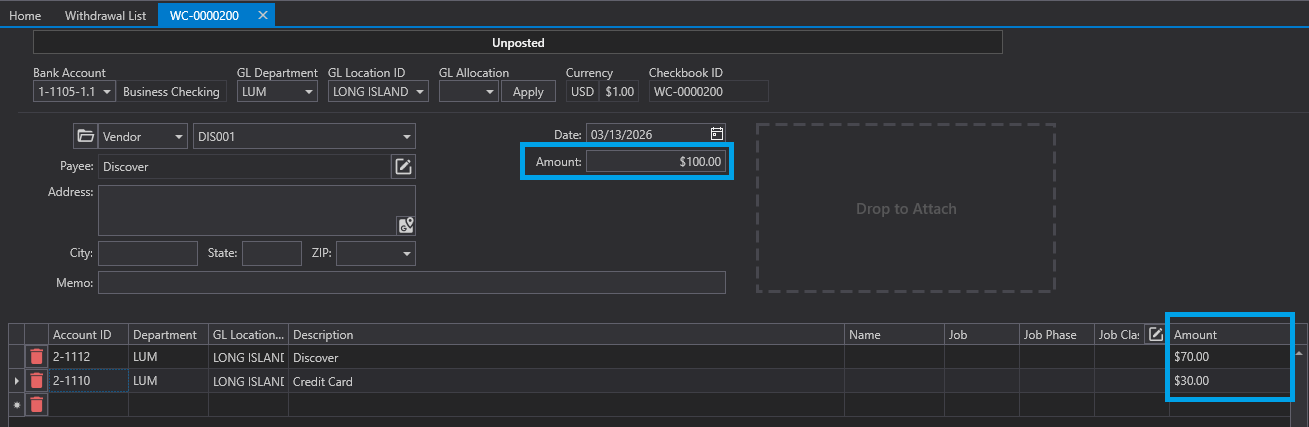Click the folder icon beside Vendor dropdown
Screen dimensions: 1309x427
85,137
